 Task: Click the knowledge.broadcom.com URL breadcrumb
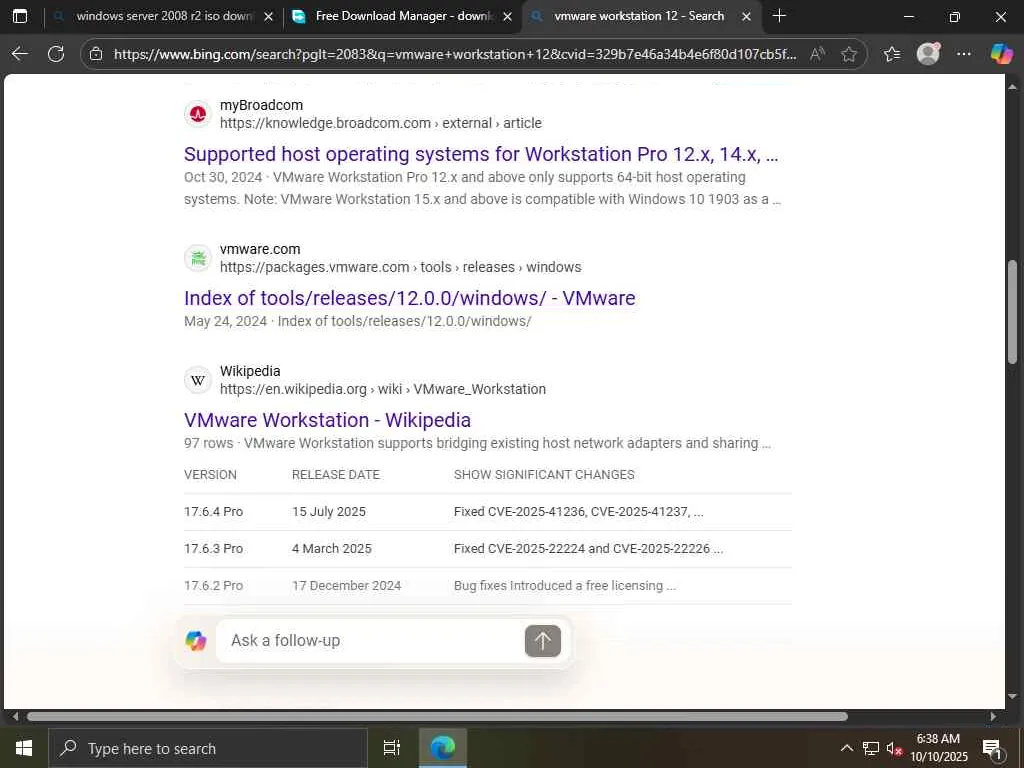381,123
